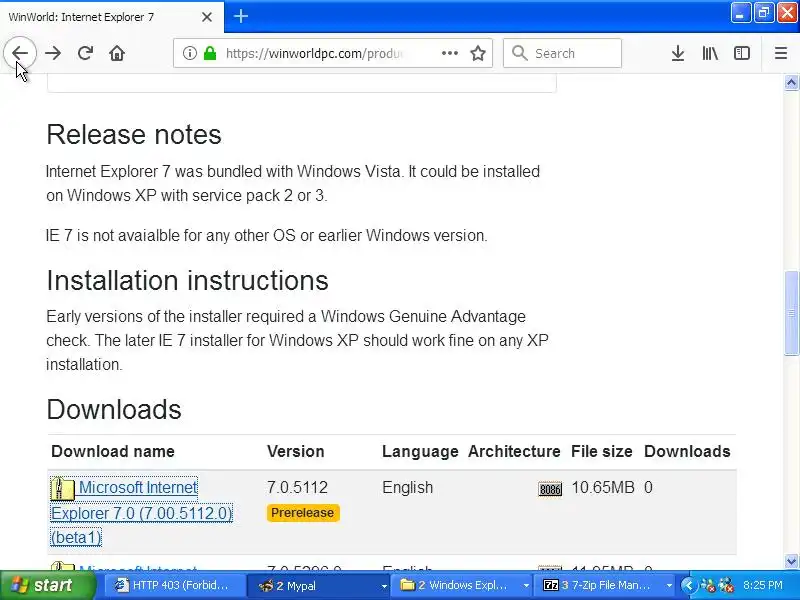The height and width of the screenshot is (600, 800).
Task: Click into the Search box
Action: coord(562,53)
